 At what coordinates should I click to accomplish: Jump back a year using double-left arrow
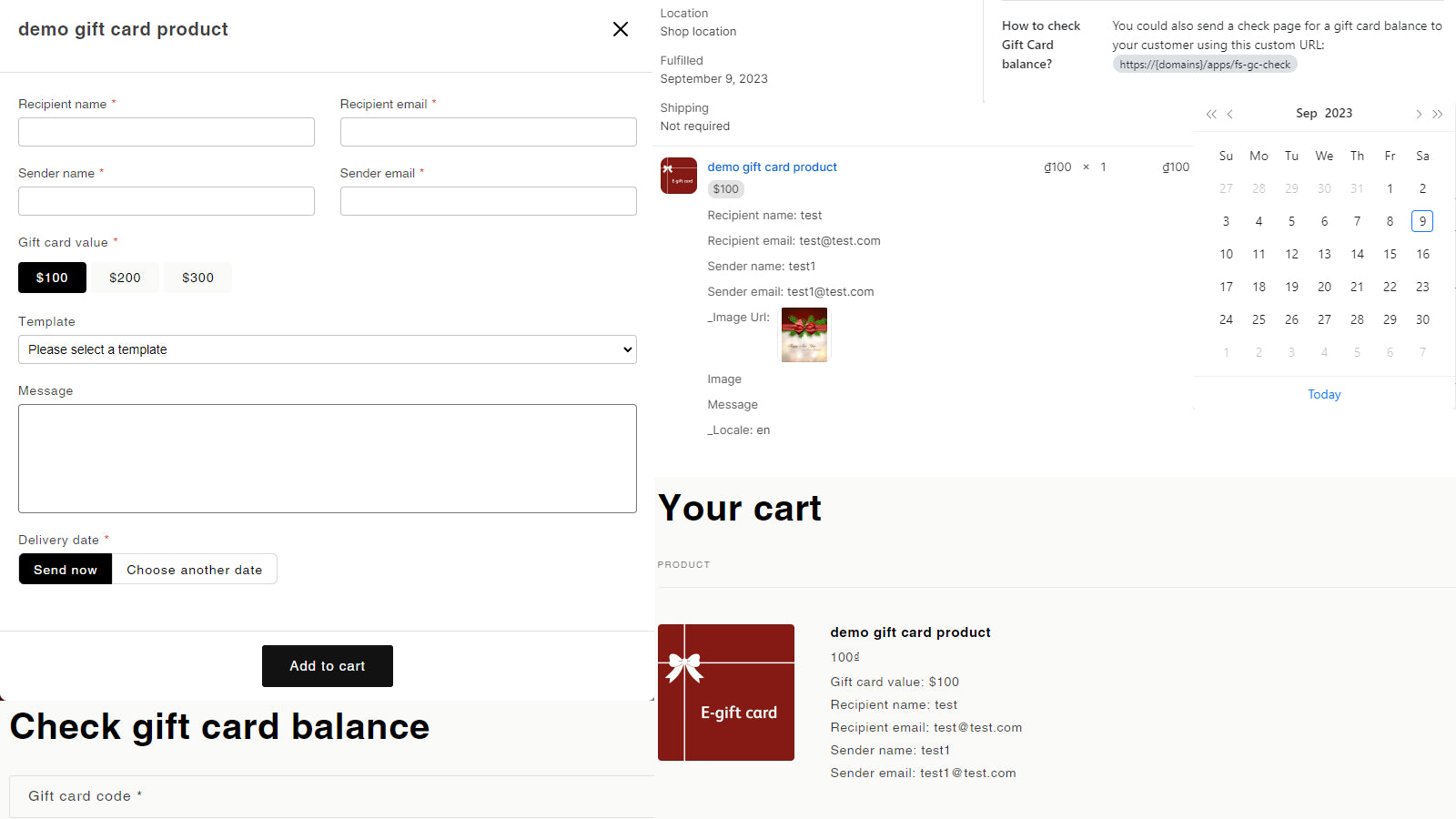coord(1211,114)
